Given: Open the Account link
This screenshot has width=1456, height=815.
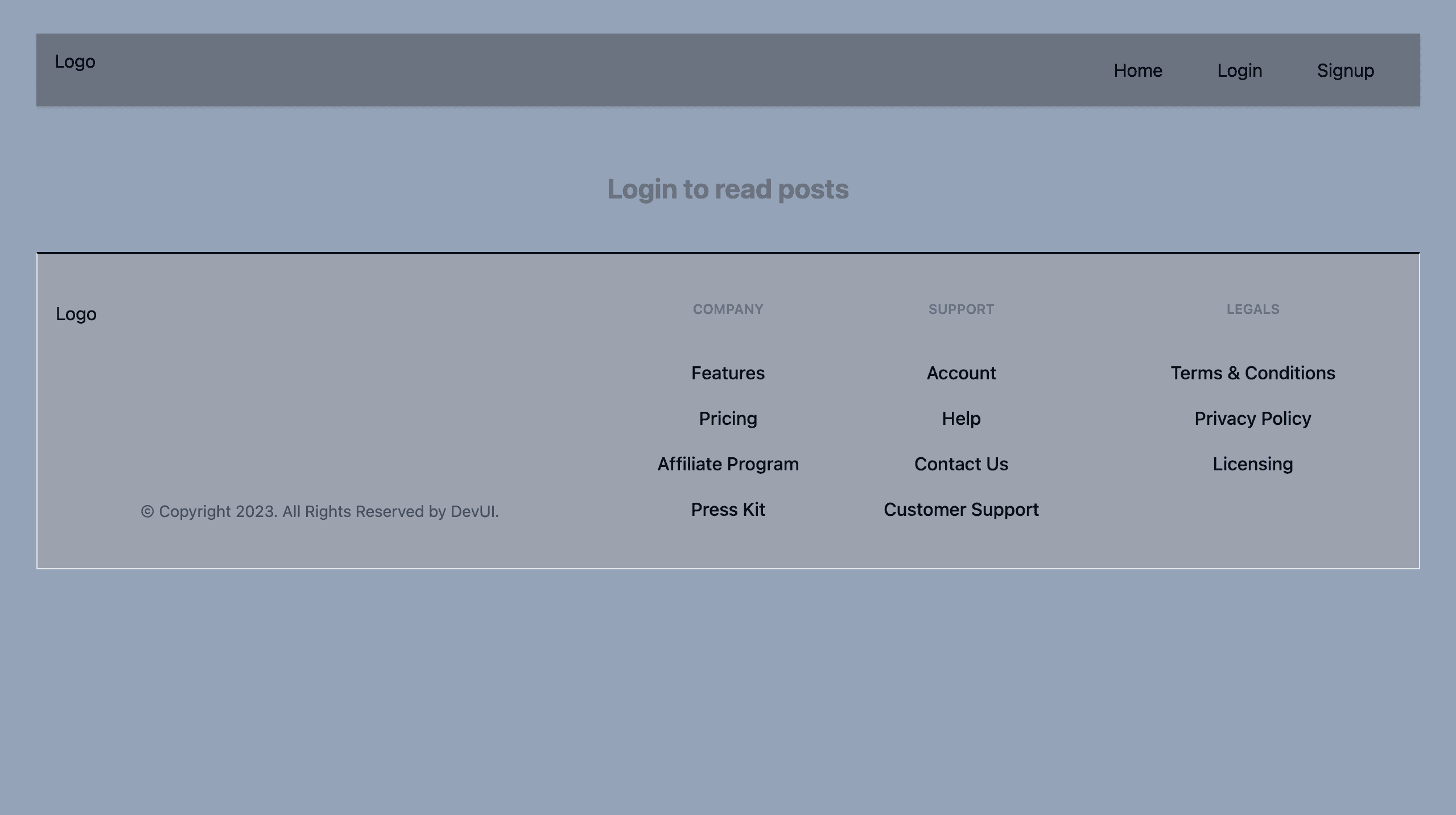Looking at the screenshot, I should coord(961,373).
